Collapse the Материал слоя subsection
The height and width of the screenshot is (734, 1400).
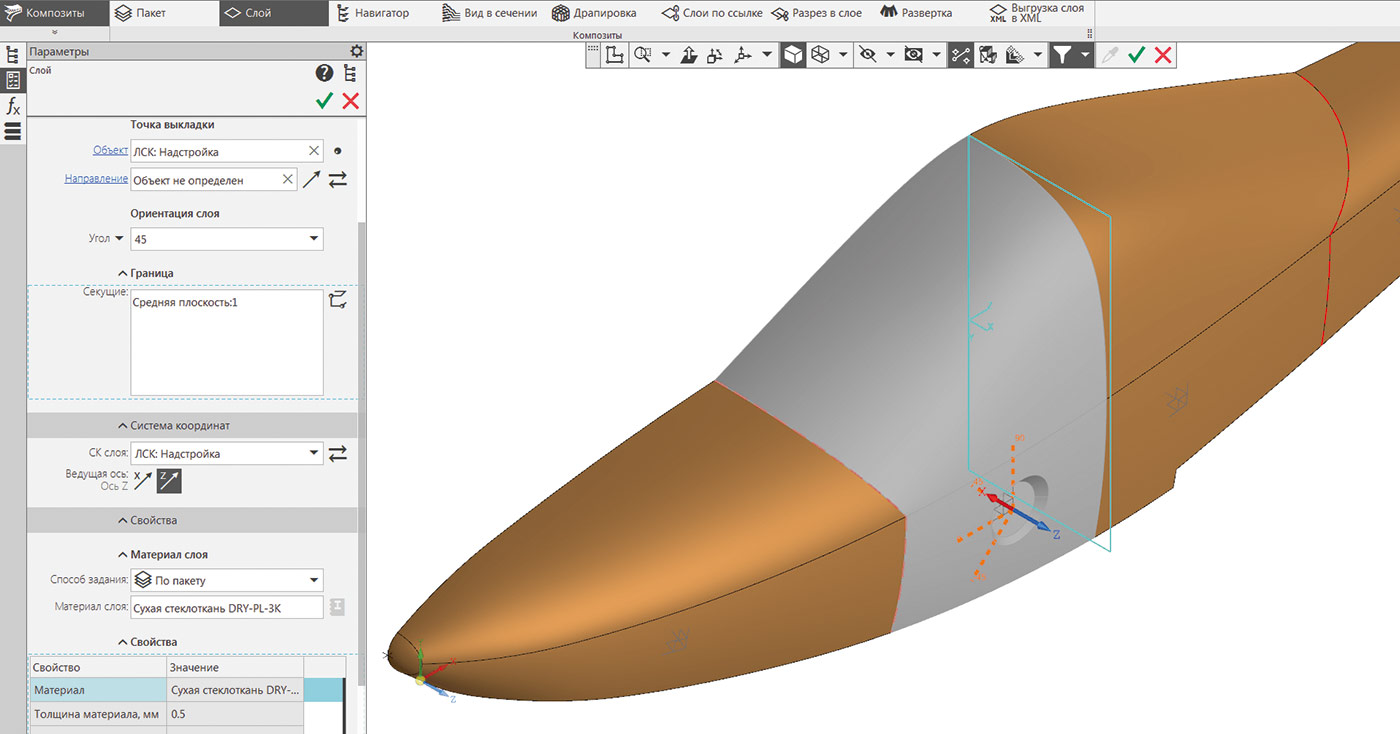coord(163,554)
